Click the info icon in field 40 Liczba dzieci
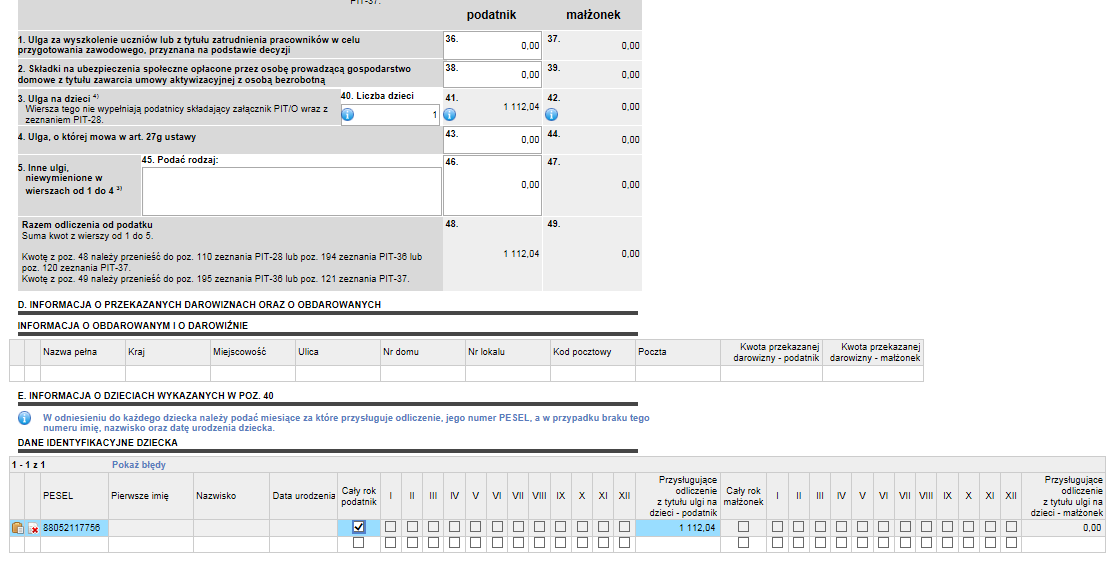This screenshot has height=561, width=1113. [x=348, y=114]
